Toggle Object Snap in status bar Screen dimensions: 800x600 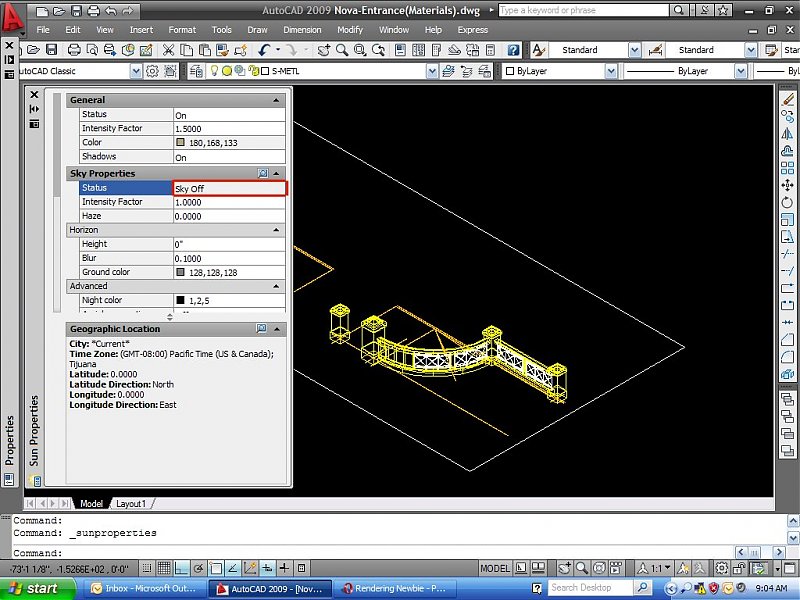tap(216, 568)
